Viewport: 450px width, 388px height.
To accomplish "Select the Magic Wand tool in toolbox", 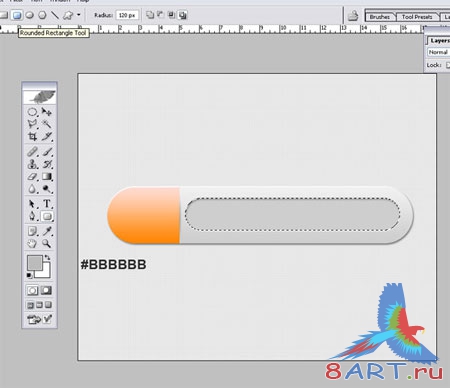I will click(x=47, y=124).
